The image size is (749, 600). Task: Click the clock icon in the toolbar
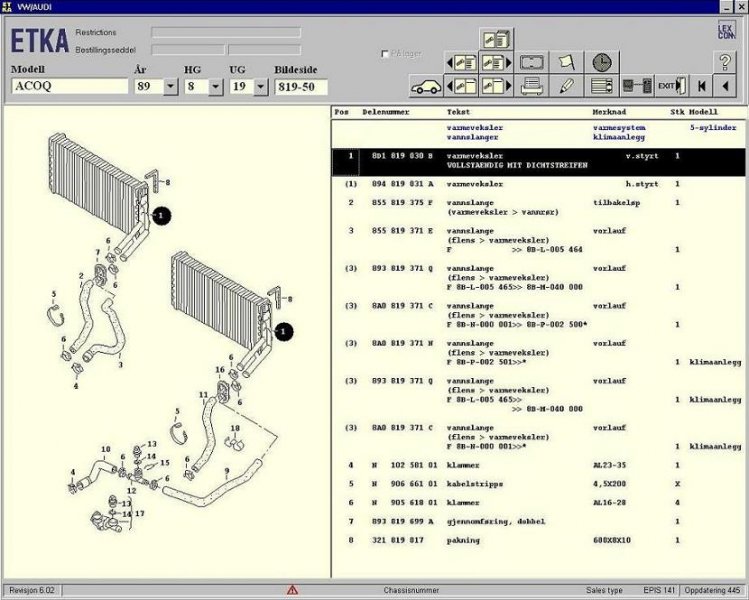[601, 62]
